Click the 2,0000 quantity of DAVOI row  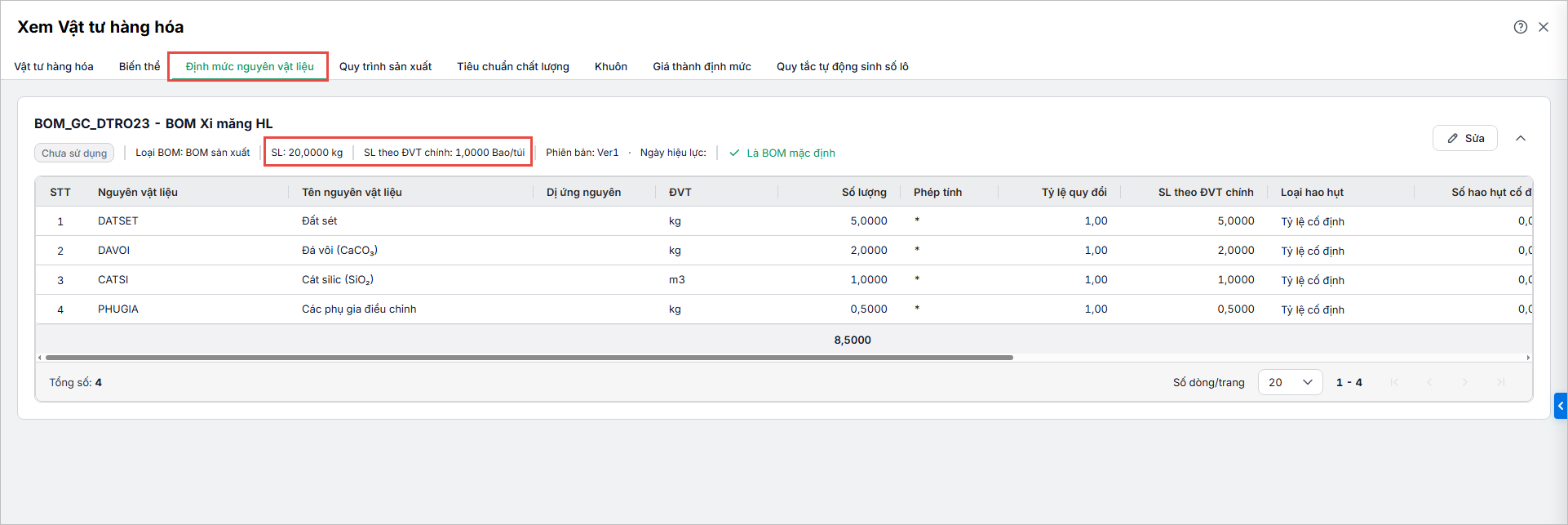(869, 251)
